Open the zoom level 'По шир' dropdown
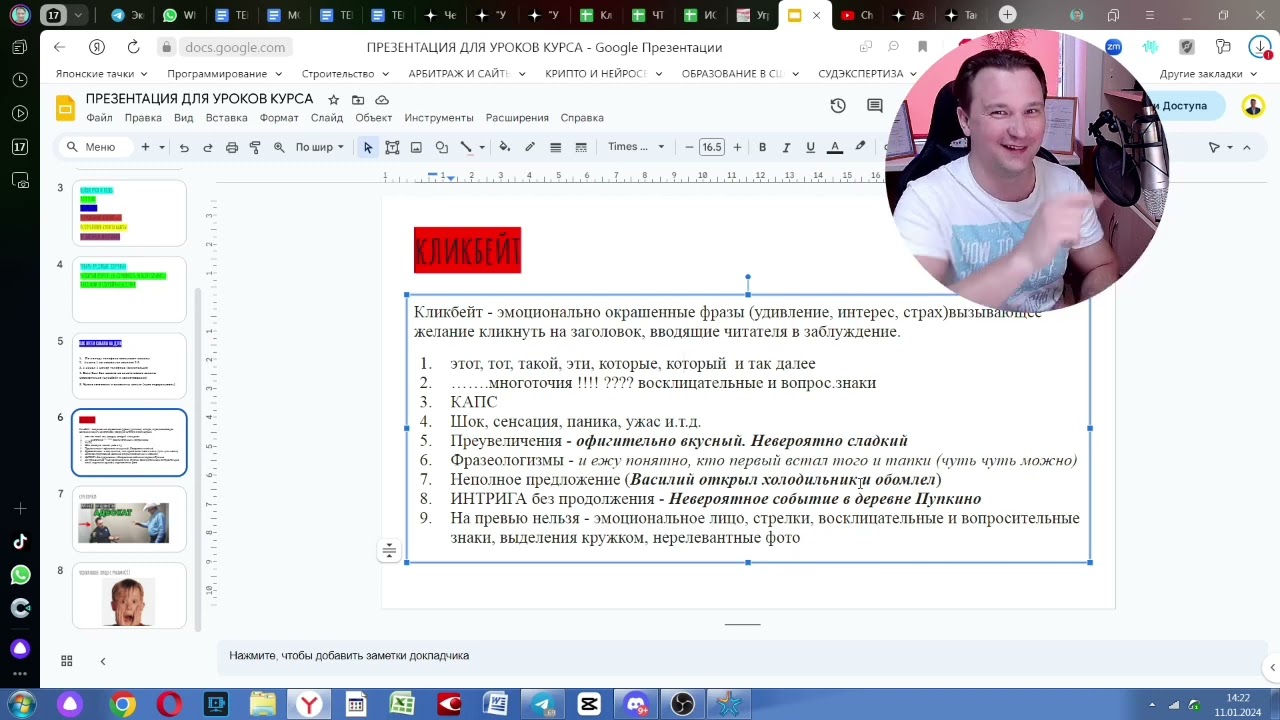 (319, 147)
